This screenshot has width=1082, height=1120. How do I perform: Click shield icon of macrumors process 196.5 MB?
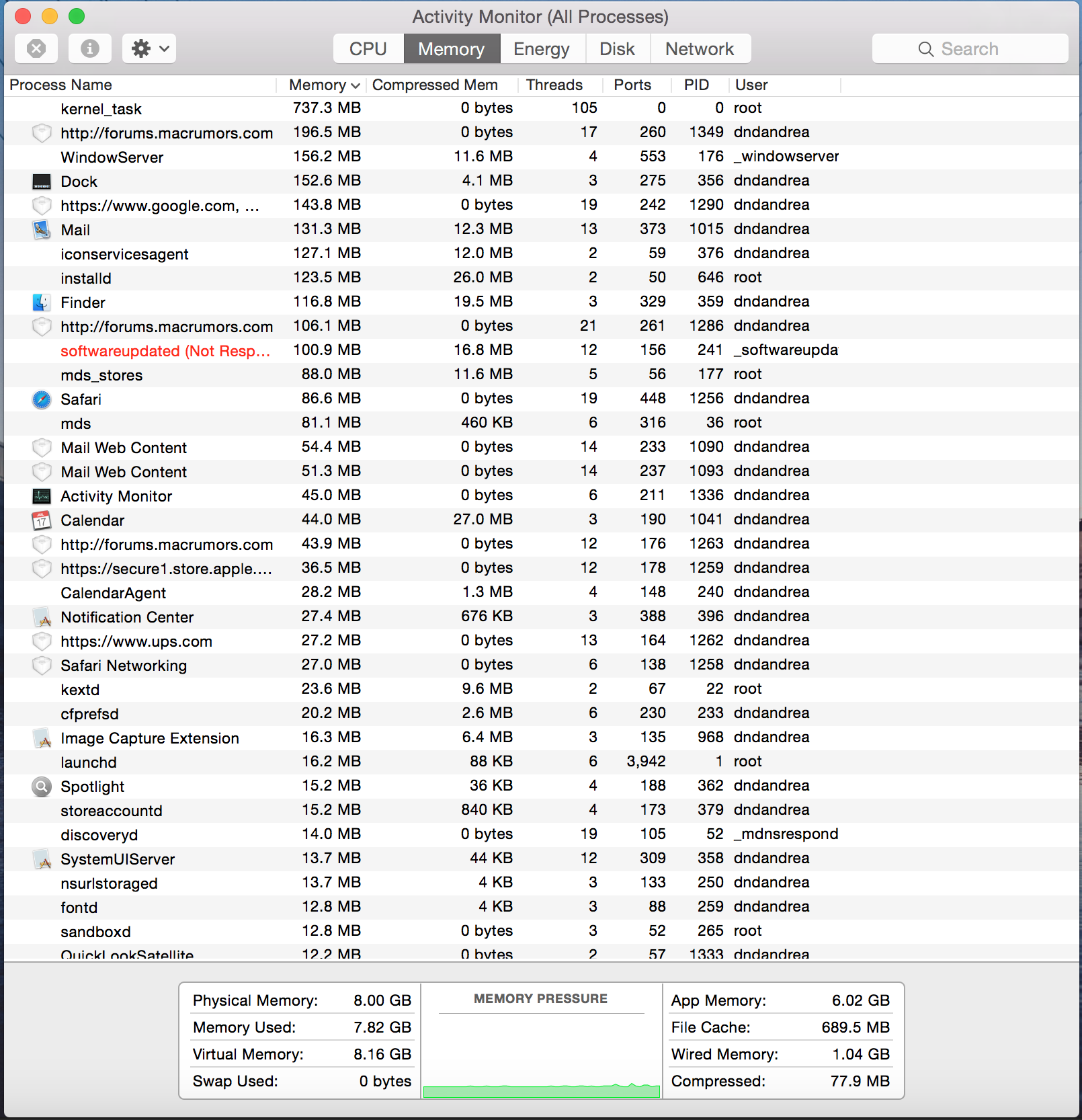tap(42, 133)
